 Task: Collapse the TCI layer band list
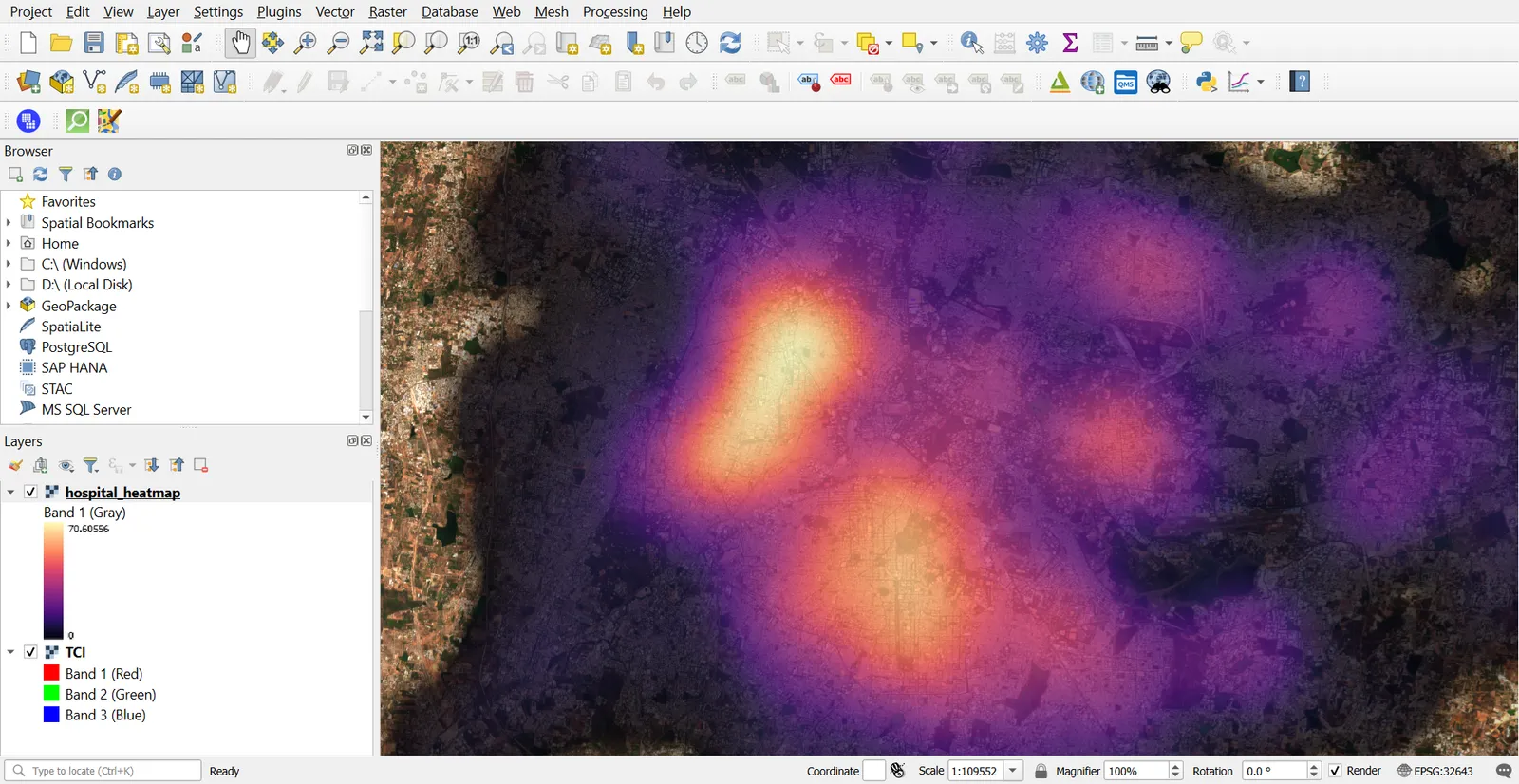(10, 652)
